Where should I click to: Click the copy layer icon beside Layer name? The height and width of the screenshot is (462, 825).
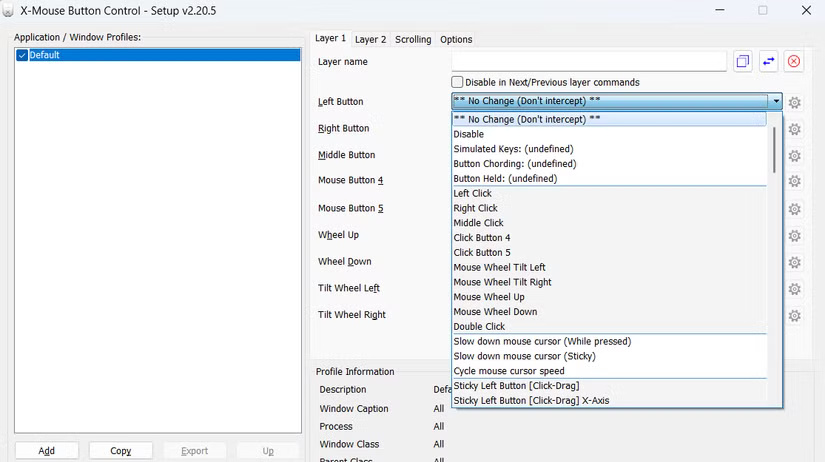pos(743,61)
